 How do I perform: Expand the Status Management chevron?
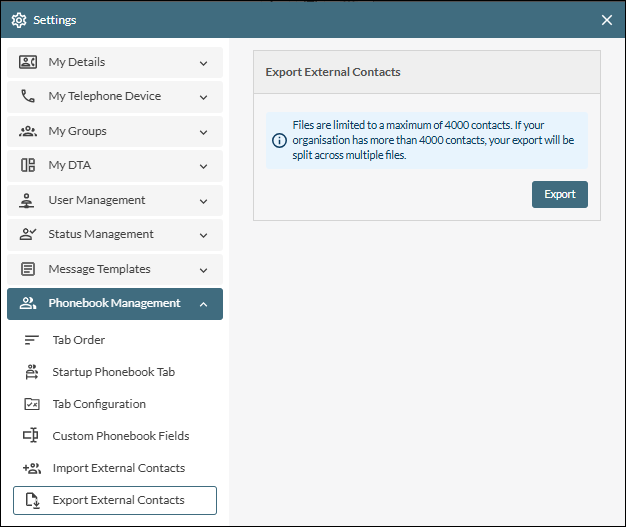[203, 235]
